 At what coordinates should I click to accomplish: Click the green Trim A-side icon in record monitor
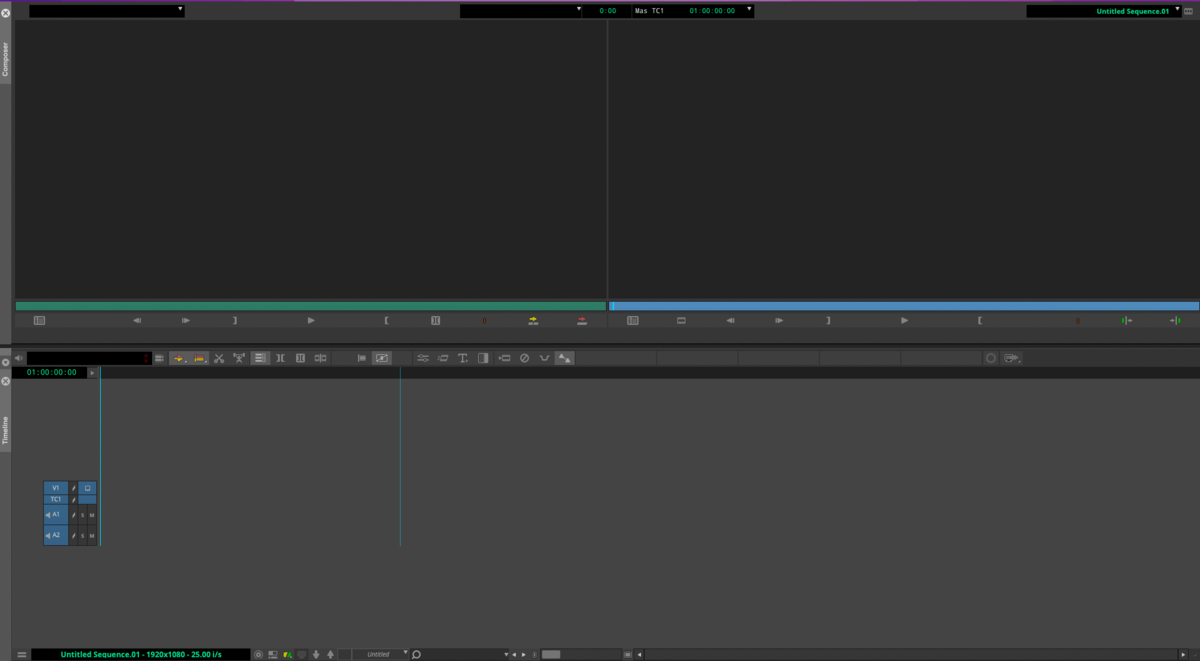coord(1127,320)
